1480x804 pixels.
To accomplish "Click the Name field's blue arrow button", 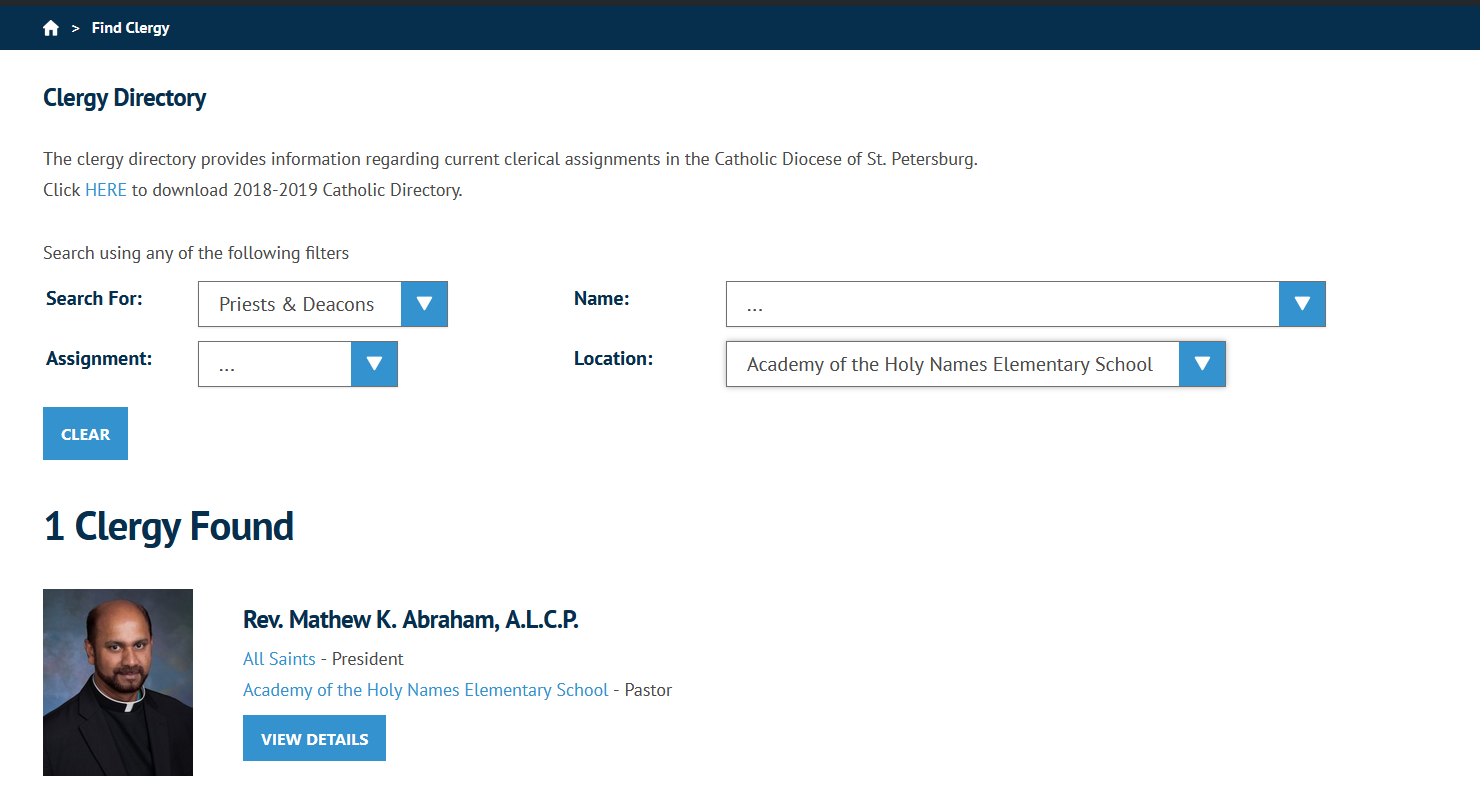I will coord(1302,304).
